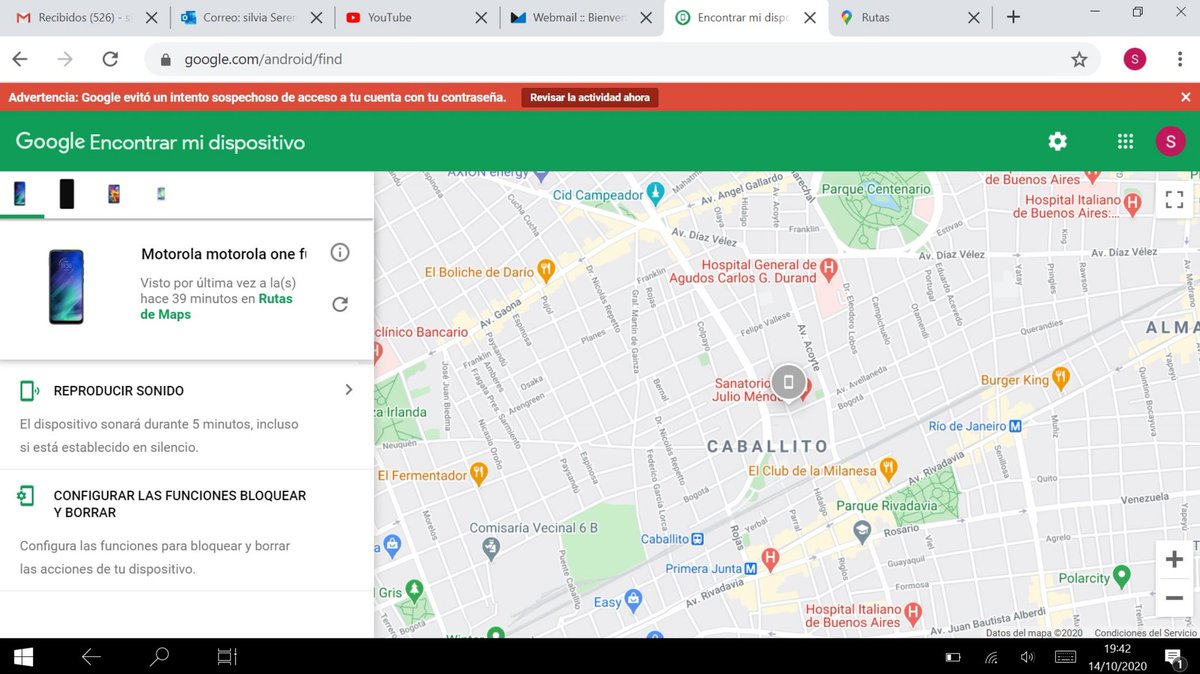The image size is (1200, 674).
Task: Open the pink S account avatar in green header
Action: pos(1170,142)
